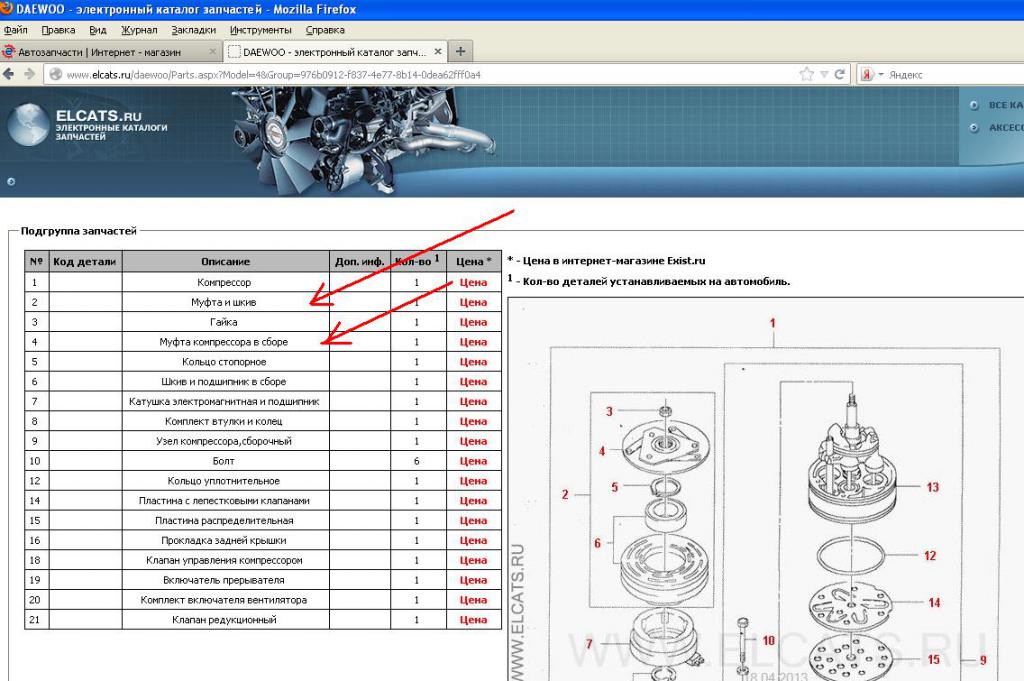Viewport: 1024px width, 681px height.
Task: Click callout number 1 atop the diagram
Action: click(773, 323)
